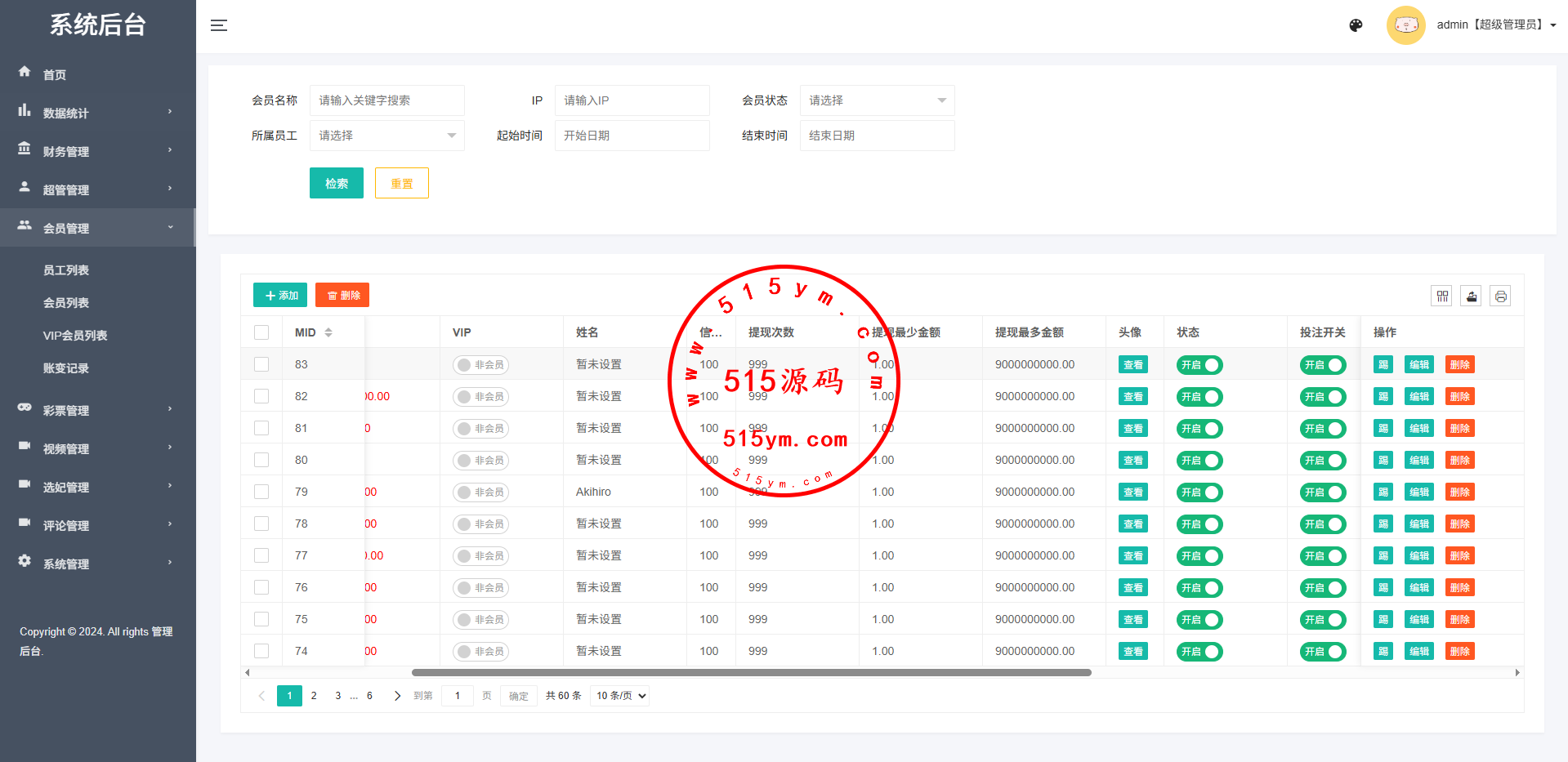The height and width of the screenshot is (762, 1568).
Task: Click the horizontal table scrollbar
Action: [x=751, y=673]
